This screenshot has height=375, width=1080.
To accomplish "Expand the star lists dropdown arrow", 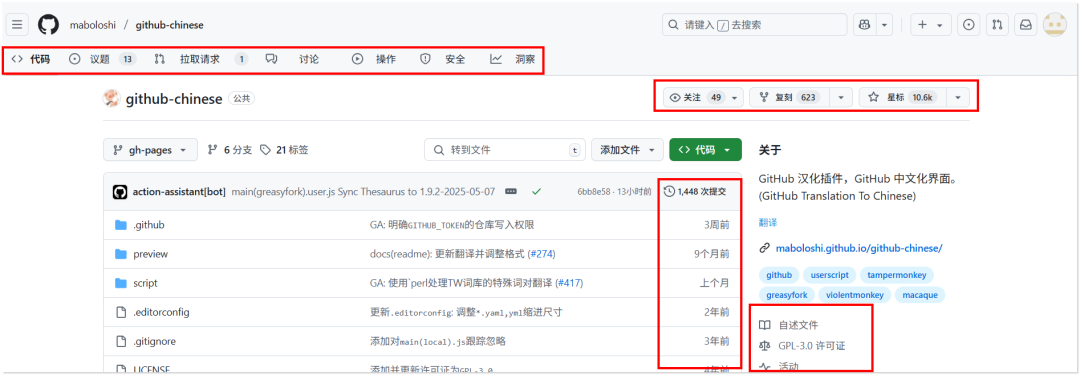I will pyautogui.click(x=957, y=98).
